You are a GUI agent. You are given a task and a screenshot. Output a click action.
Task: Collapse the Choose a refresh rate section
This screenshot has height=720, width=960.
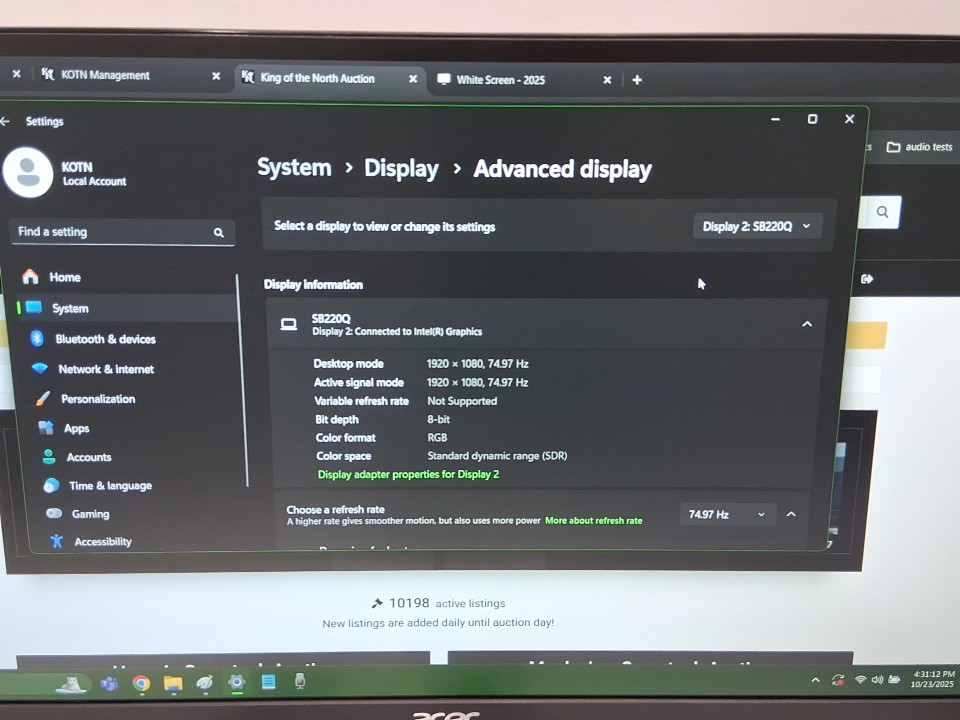coord(791,514)
